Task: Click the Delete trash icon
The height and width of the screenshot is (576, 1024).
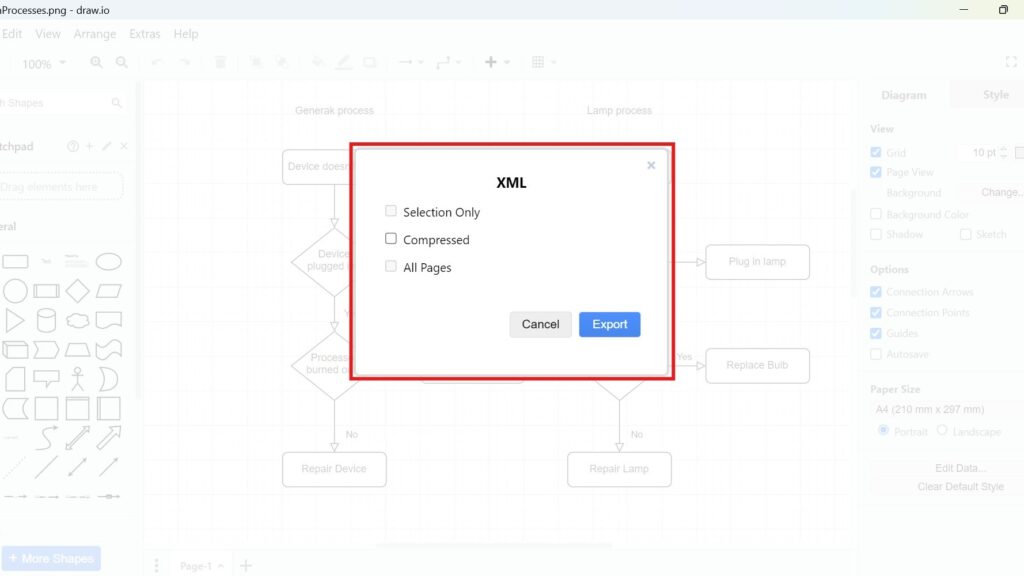Action: 220,62
